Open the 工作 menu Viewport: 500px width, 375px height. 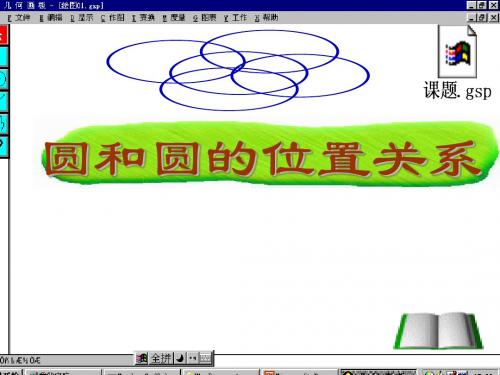235,18
